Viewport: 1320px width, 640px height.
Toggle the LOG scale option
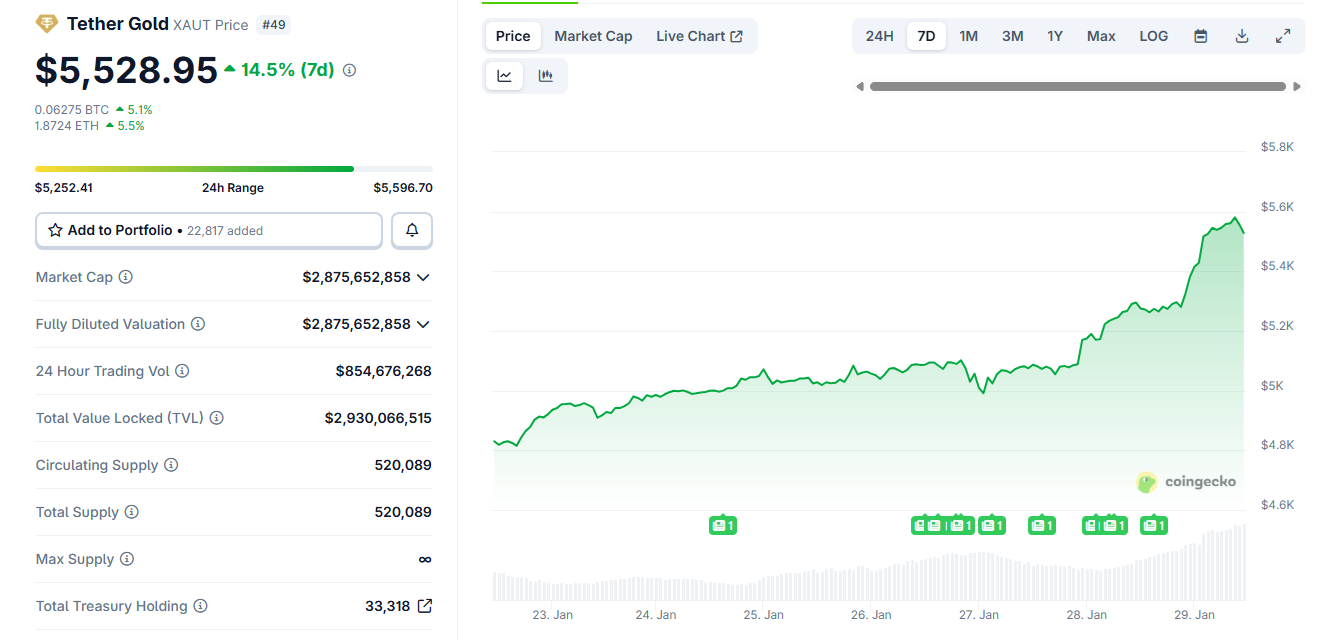[1153, 36]
